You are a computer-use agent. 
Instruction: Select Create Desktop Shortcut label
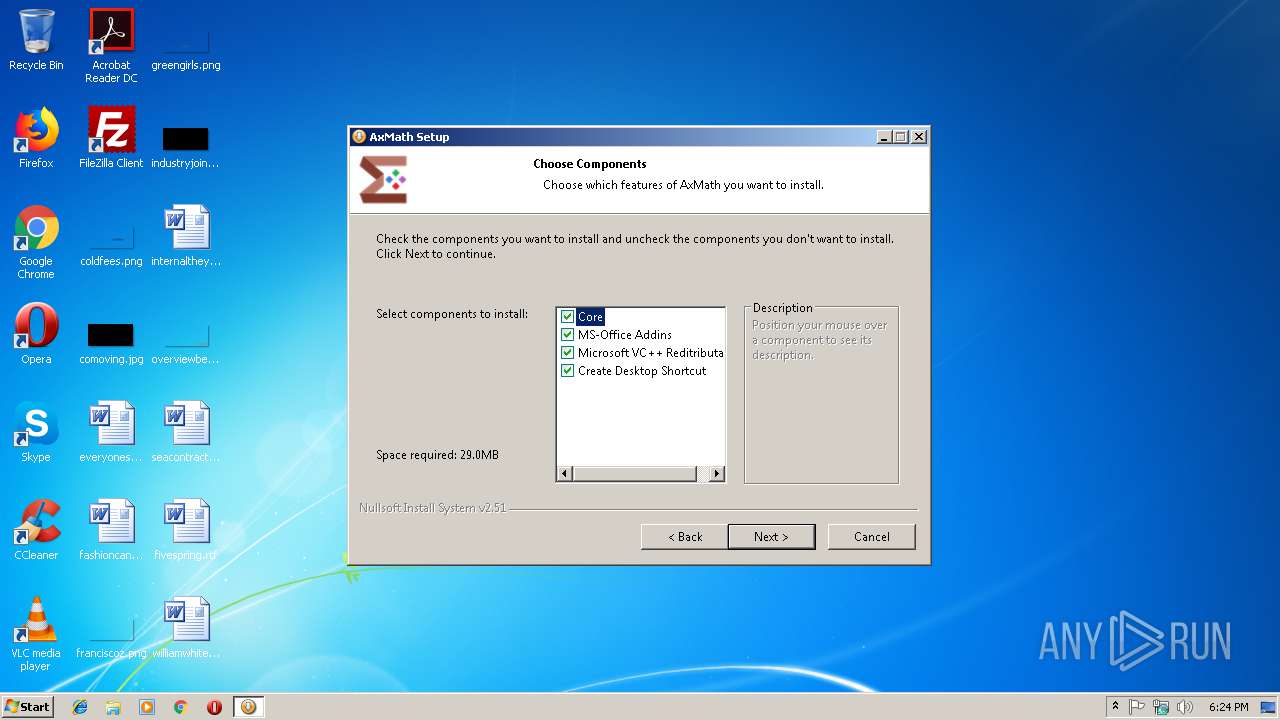point(642,371)
